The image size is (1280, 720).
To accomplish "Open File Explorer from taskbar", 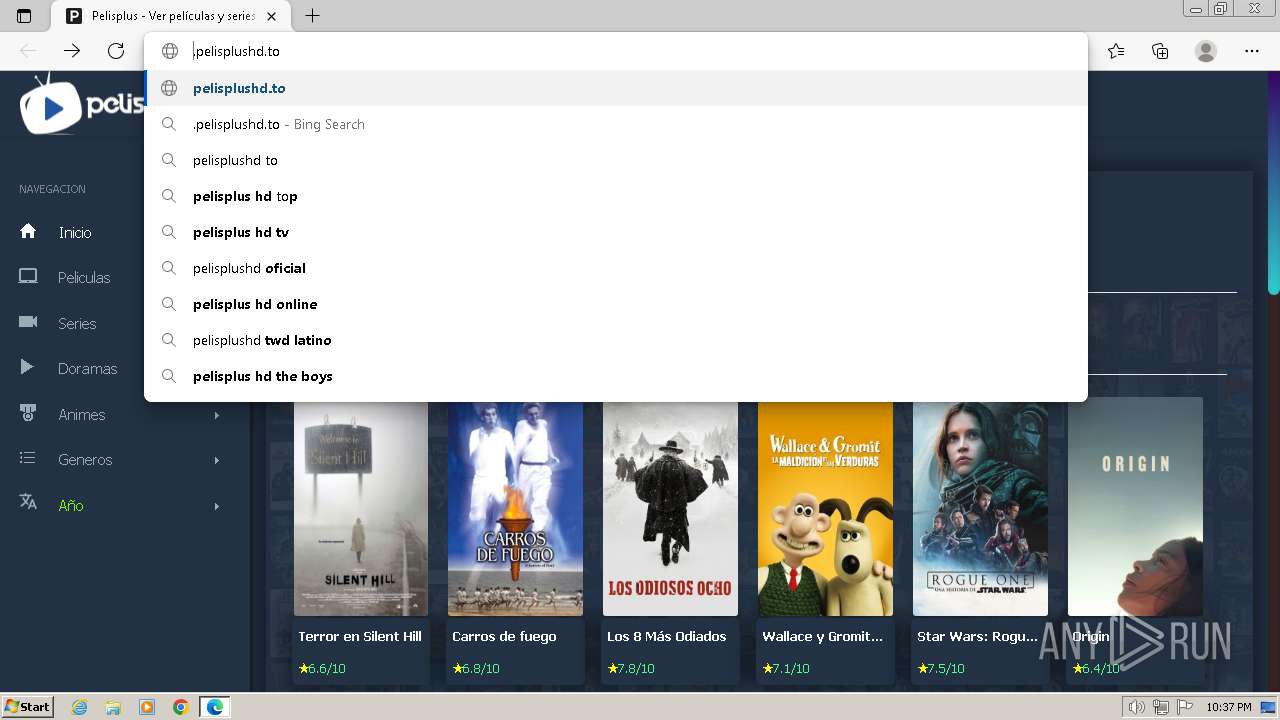I will click(113, 707).
